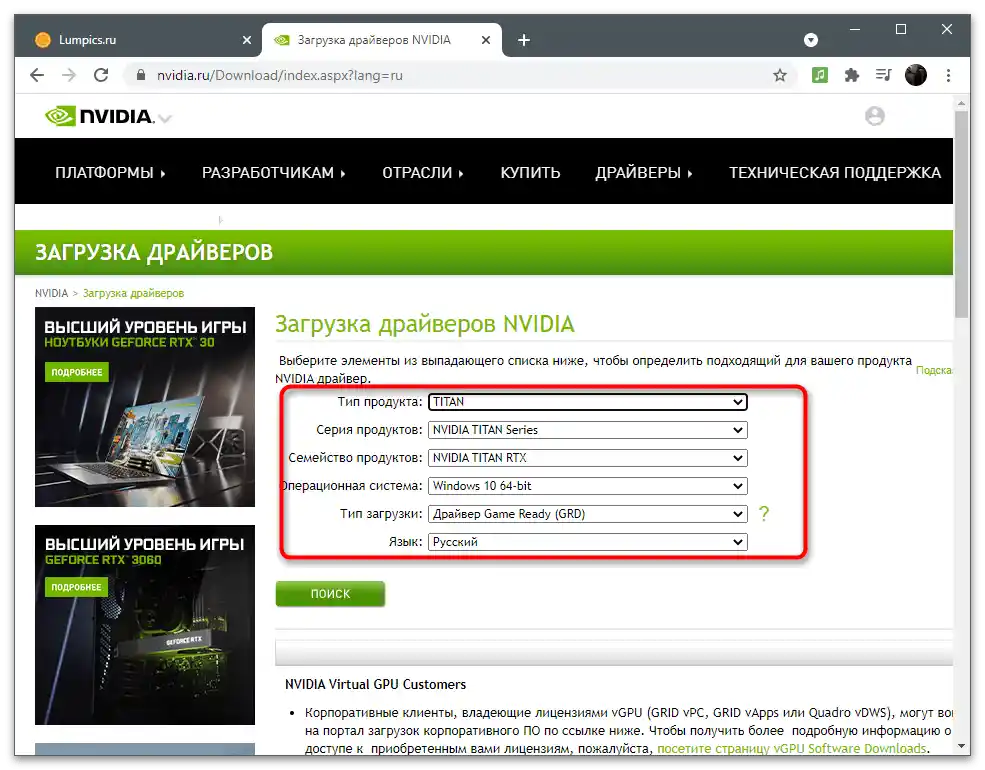Close the Lumpics.ru tab
Viewport: 985px width, 770px height.
247,40
